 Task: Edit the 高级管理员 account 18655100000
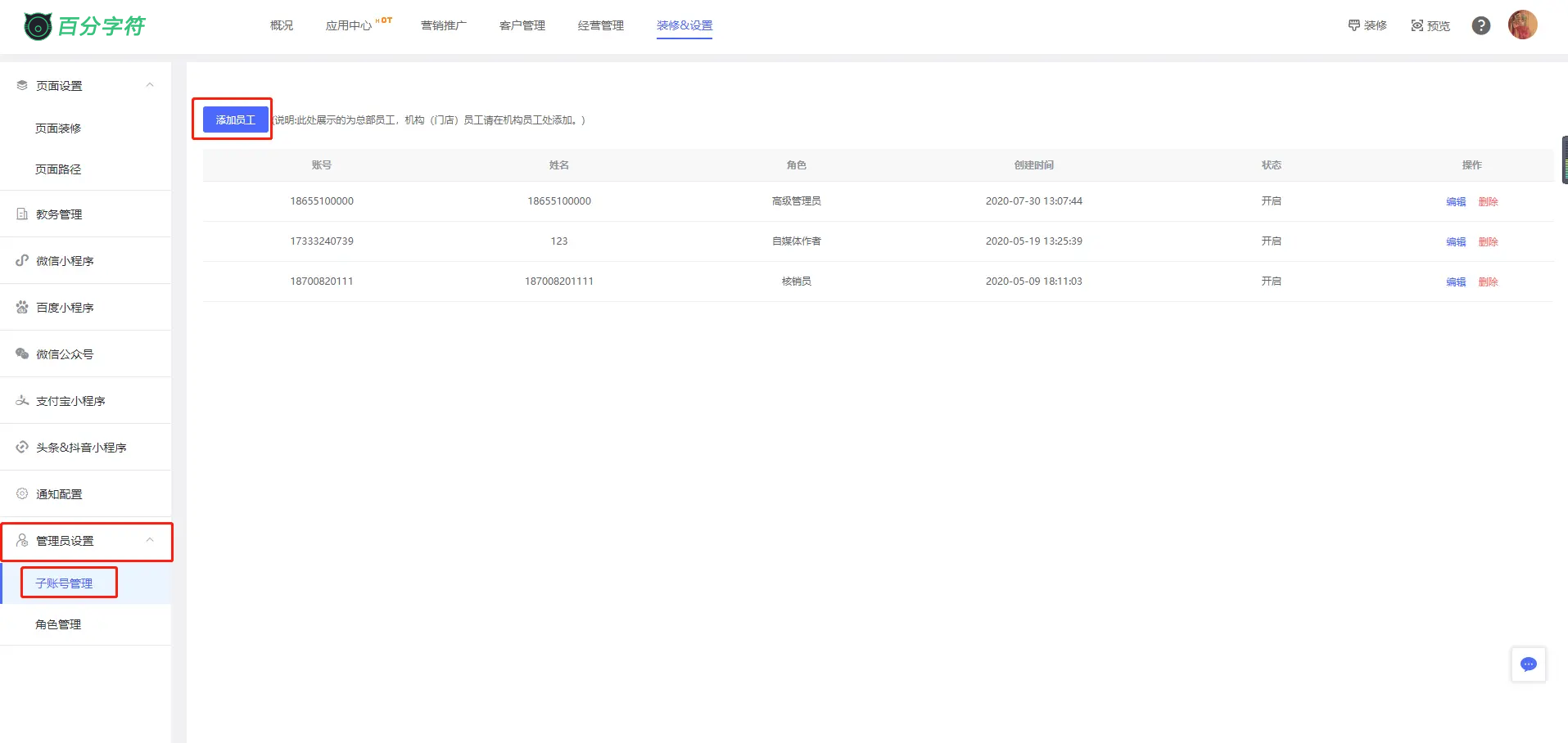(1455, 201)
